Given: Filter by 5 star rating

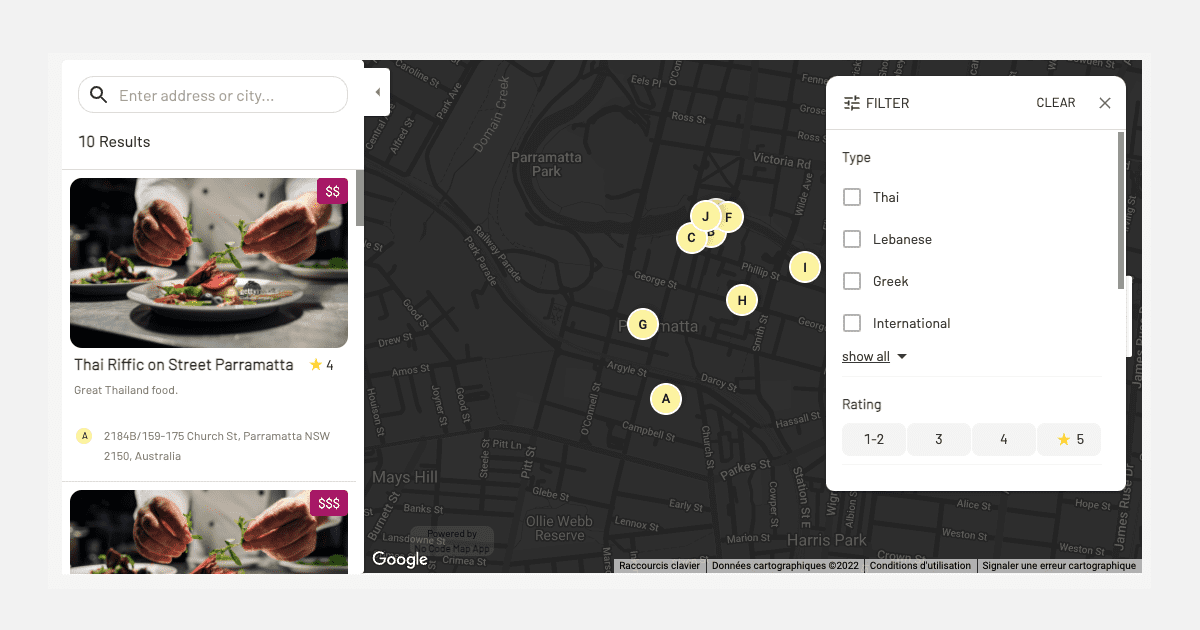Looking at the screenshot, I should (x=1069, y=439).
